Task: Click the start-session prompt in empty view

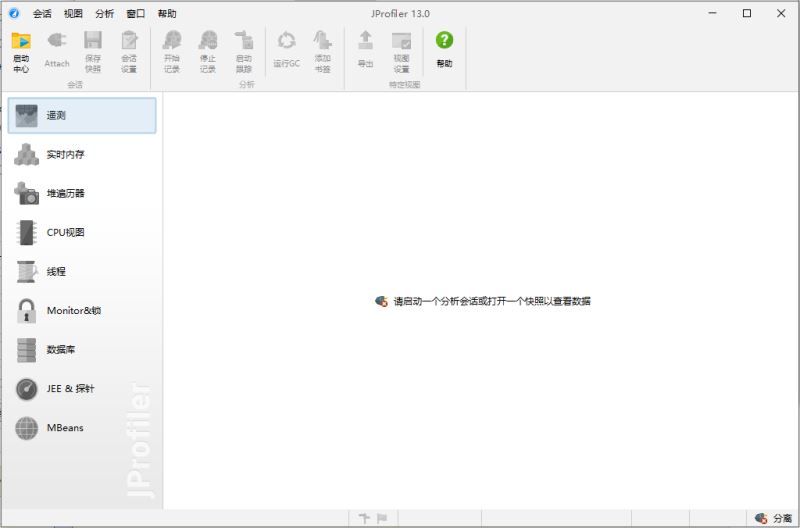Action: 483,301
